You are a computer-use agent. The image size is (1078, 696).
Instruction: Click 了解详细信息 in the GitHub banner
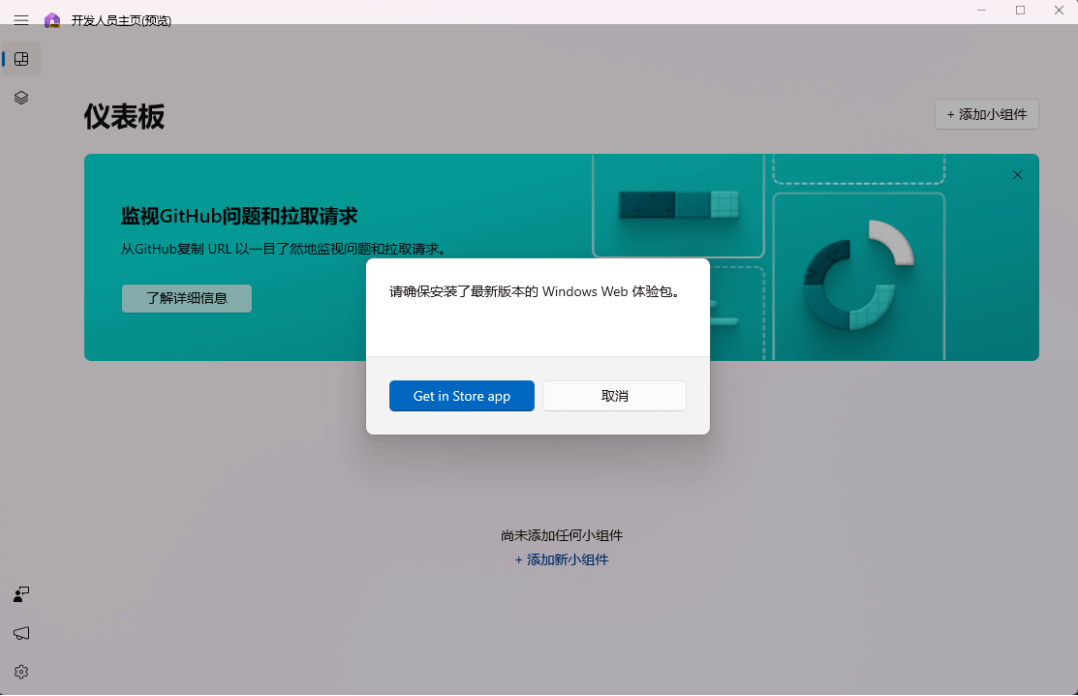(x=186, y=298)
